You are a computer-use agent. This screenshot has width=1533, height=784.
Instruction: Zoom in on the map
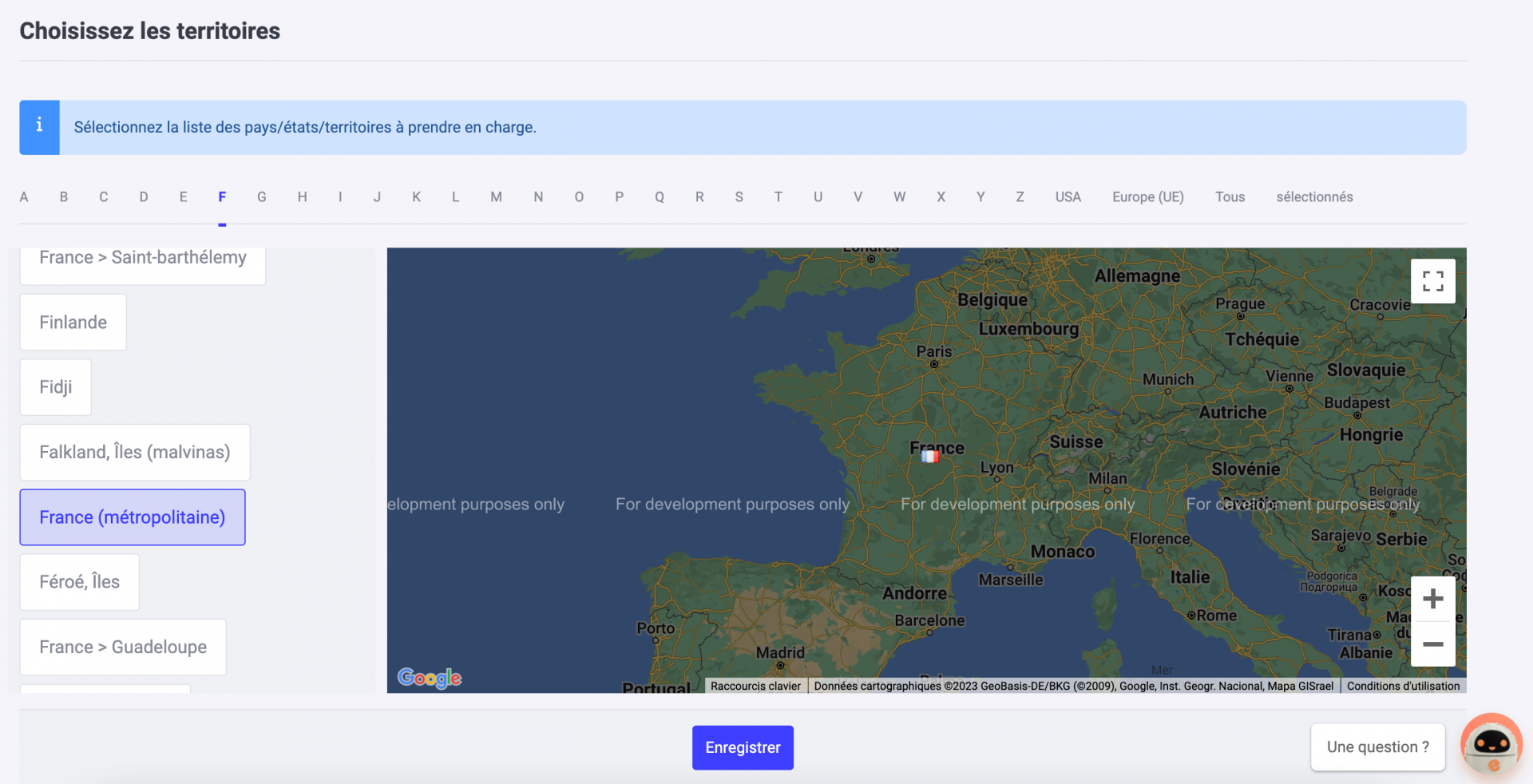click(x=1433, y=599)
